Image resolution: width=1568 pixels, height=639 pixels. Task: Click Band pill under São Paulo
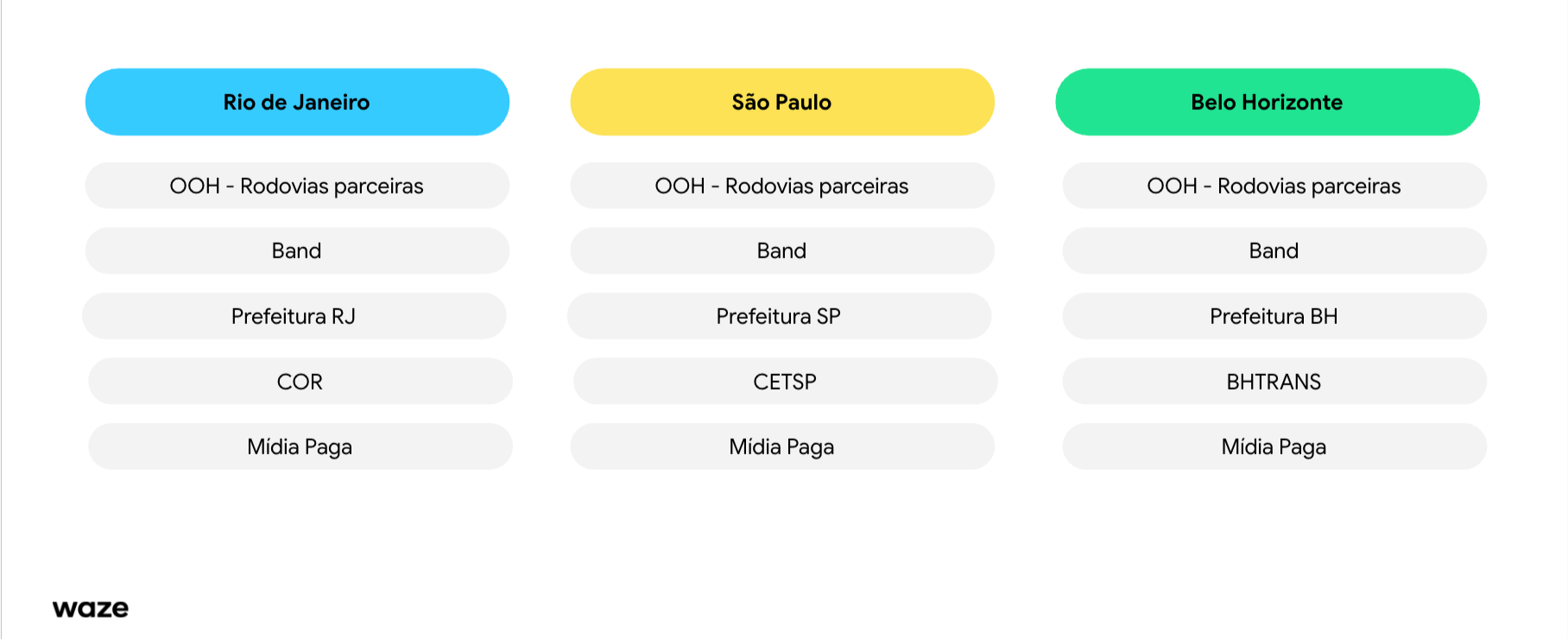782,250
